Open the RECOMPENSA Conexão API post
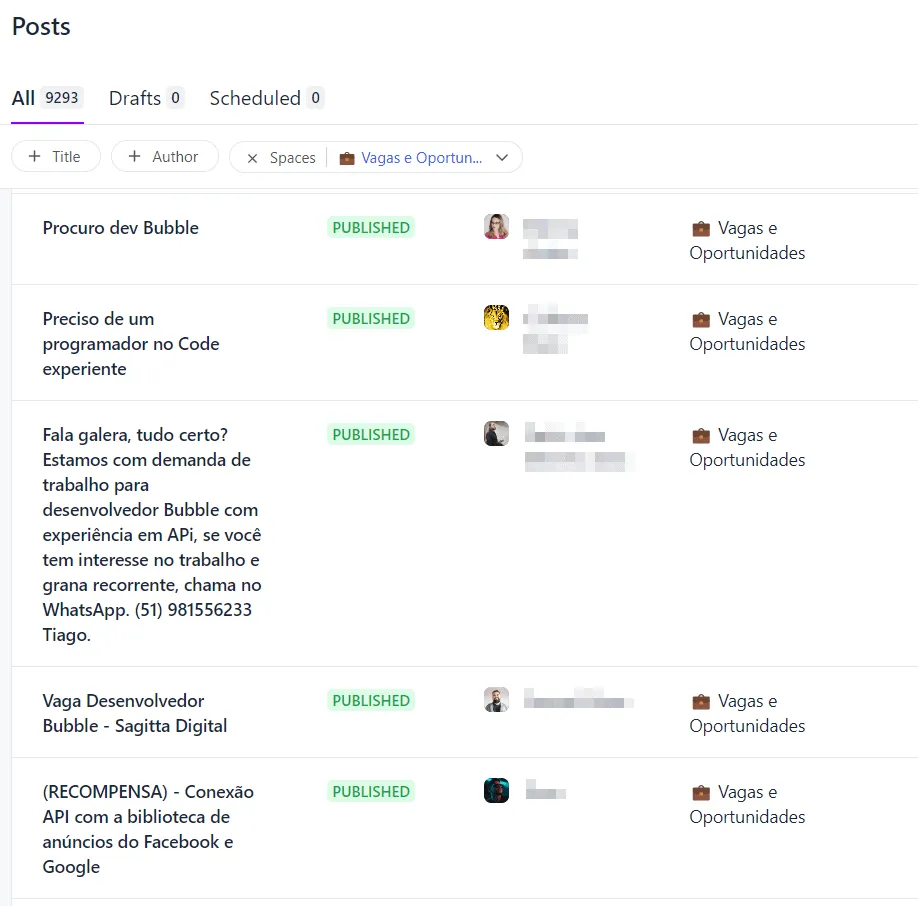 click(x=148, y=829)
